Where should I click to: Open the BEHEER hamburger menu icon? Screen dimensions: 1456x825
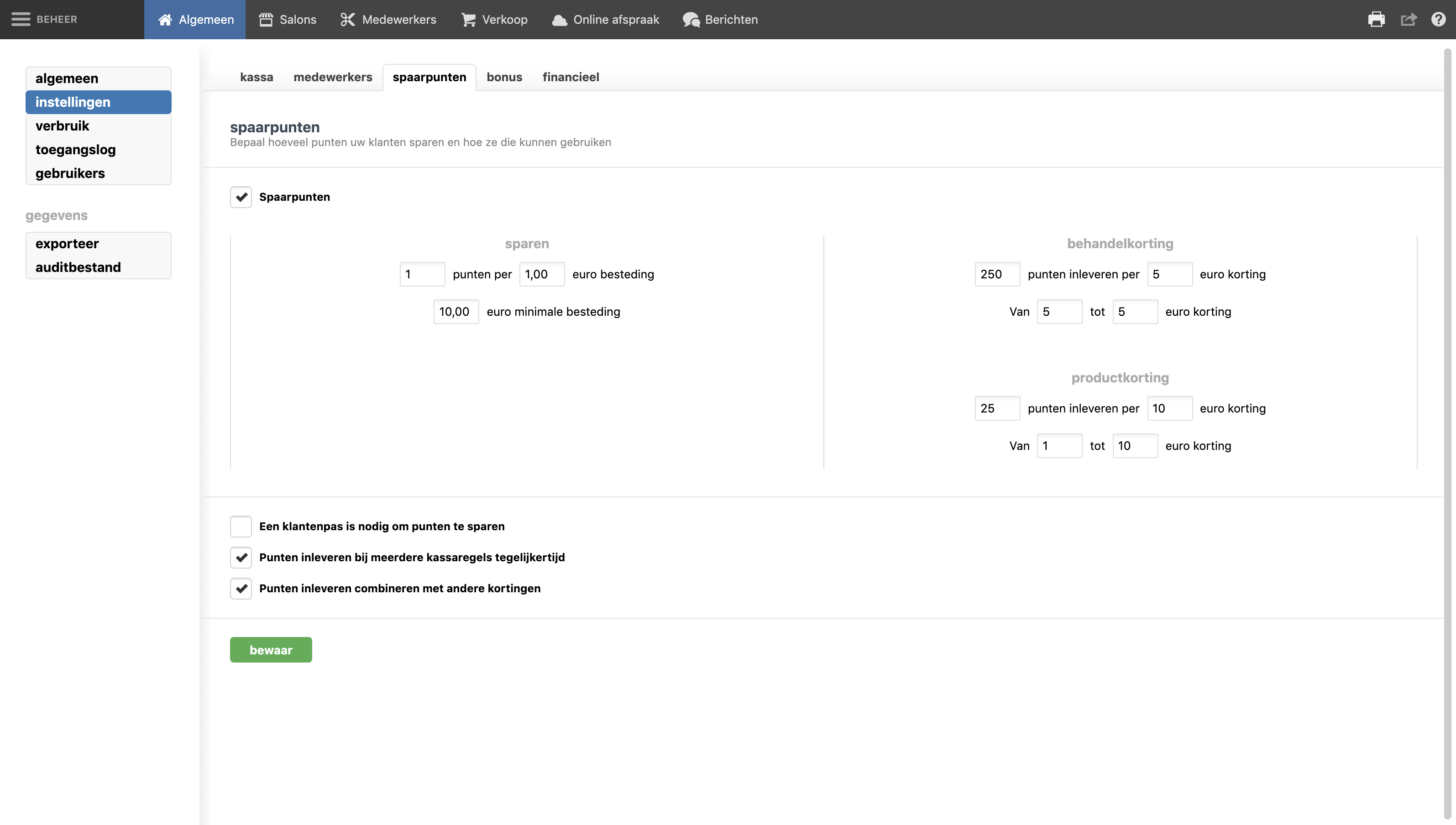pyautogui.click(x=21, y=19)
